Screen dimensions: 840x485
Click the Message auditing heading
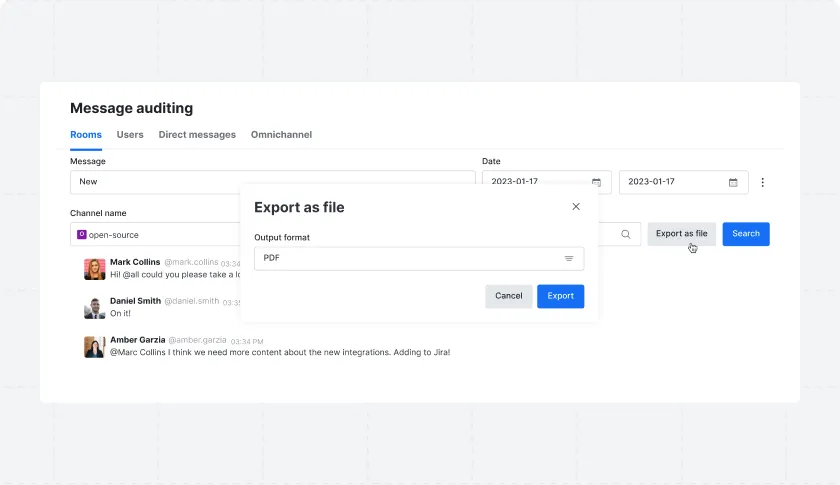tap(131, 108)
